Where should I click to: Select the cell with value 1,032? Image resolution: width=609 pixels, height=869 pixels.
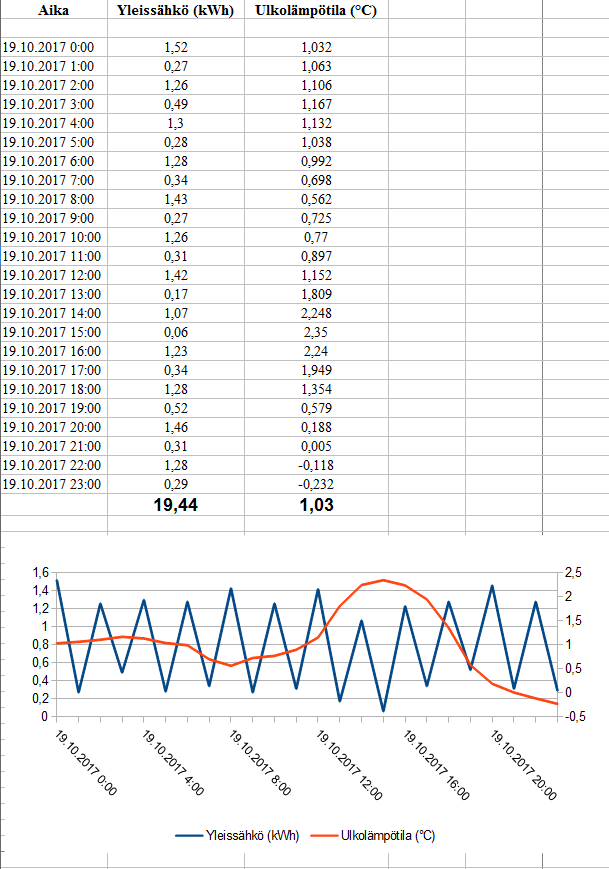(316, 47)
